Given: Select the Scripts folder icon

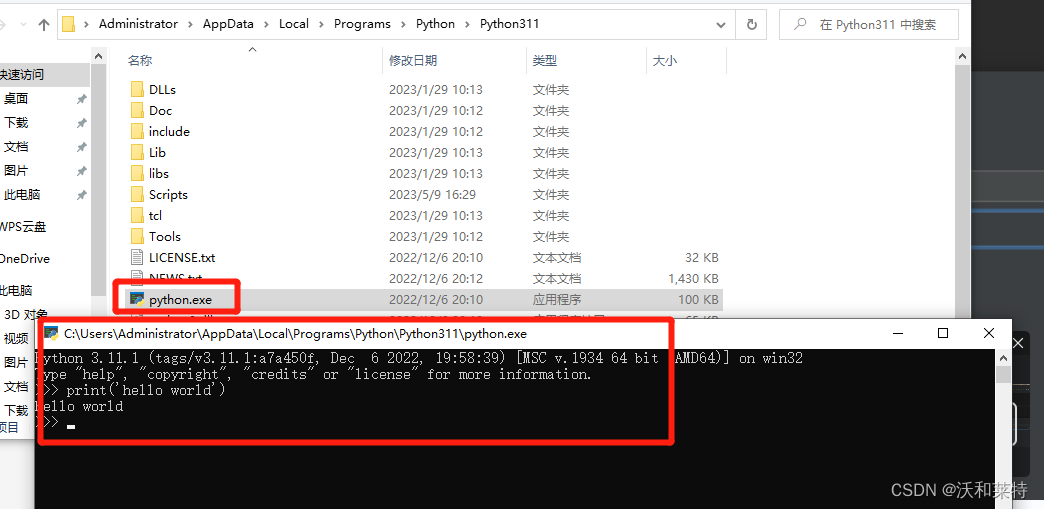Looking at the screenshot, I should click(137, 195).
